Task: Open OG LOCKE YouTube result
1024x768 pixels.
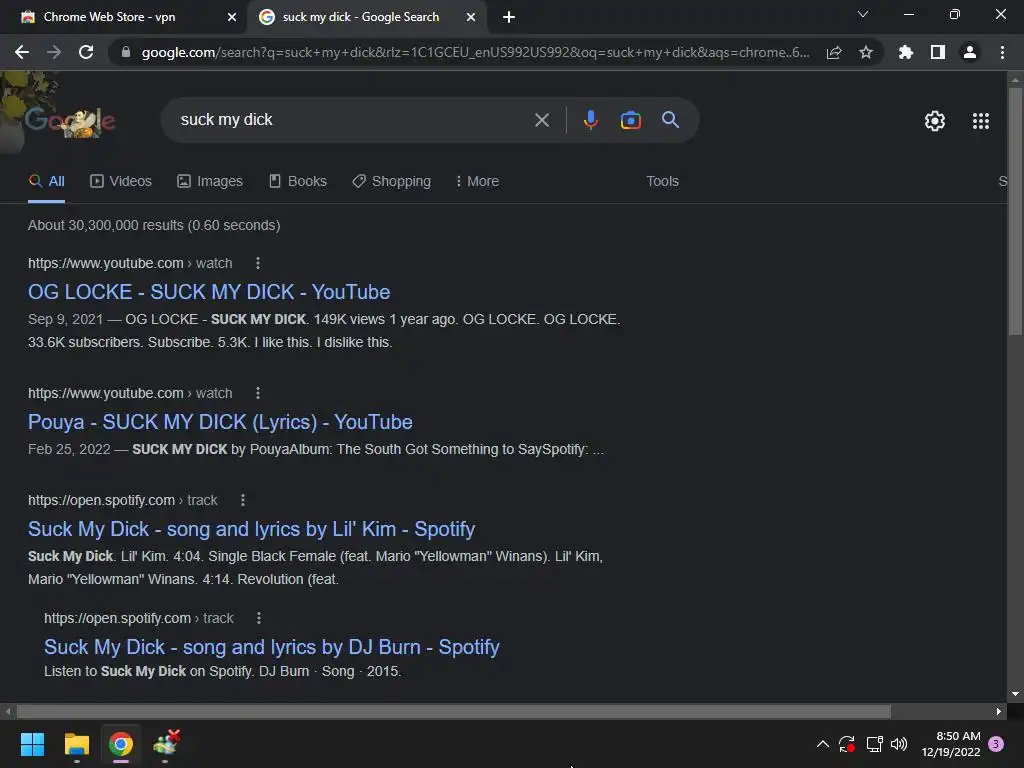Action: point(209,292)
